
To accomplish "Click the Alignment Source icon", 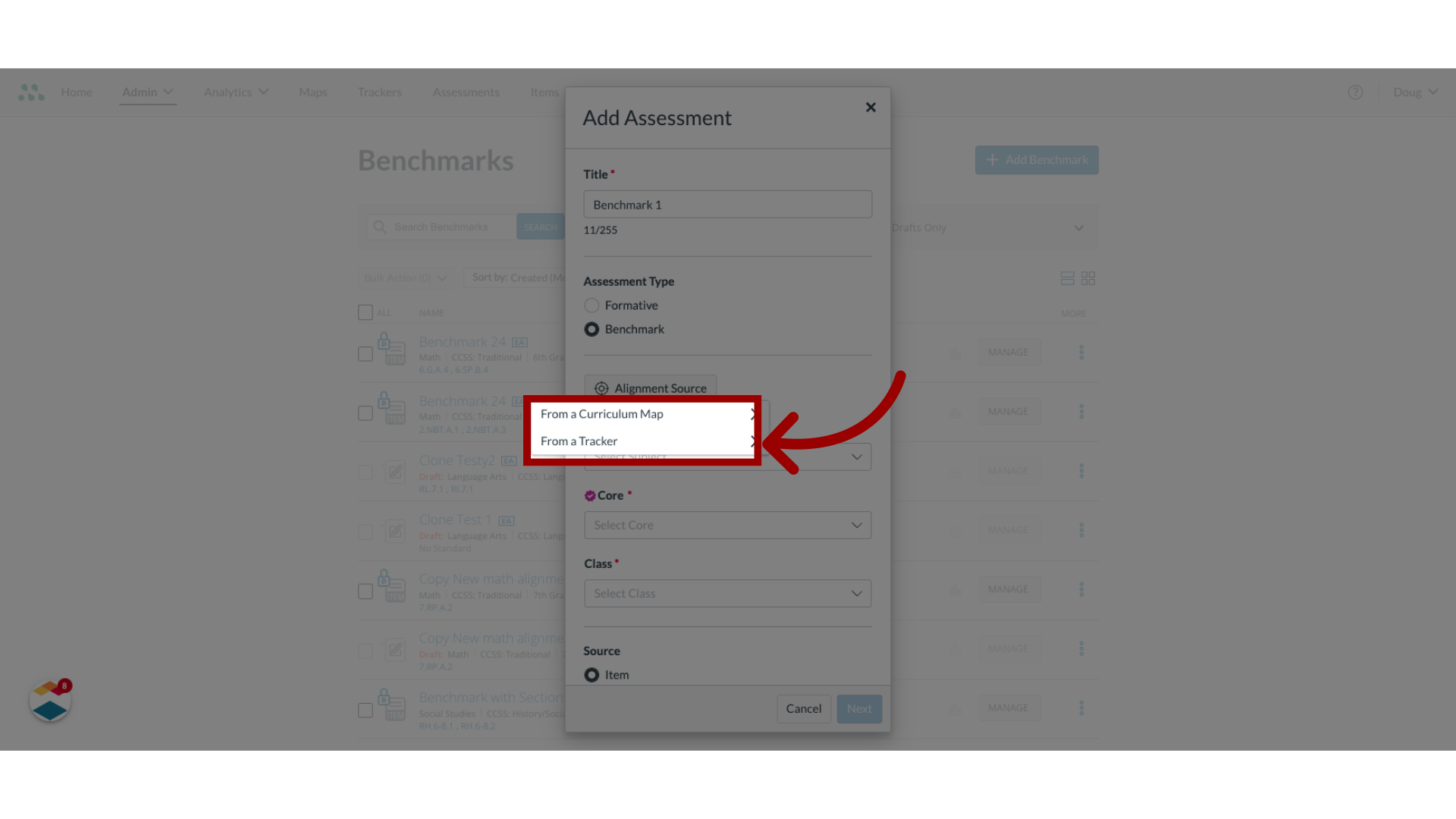I will coord(600,387).
